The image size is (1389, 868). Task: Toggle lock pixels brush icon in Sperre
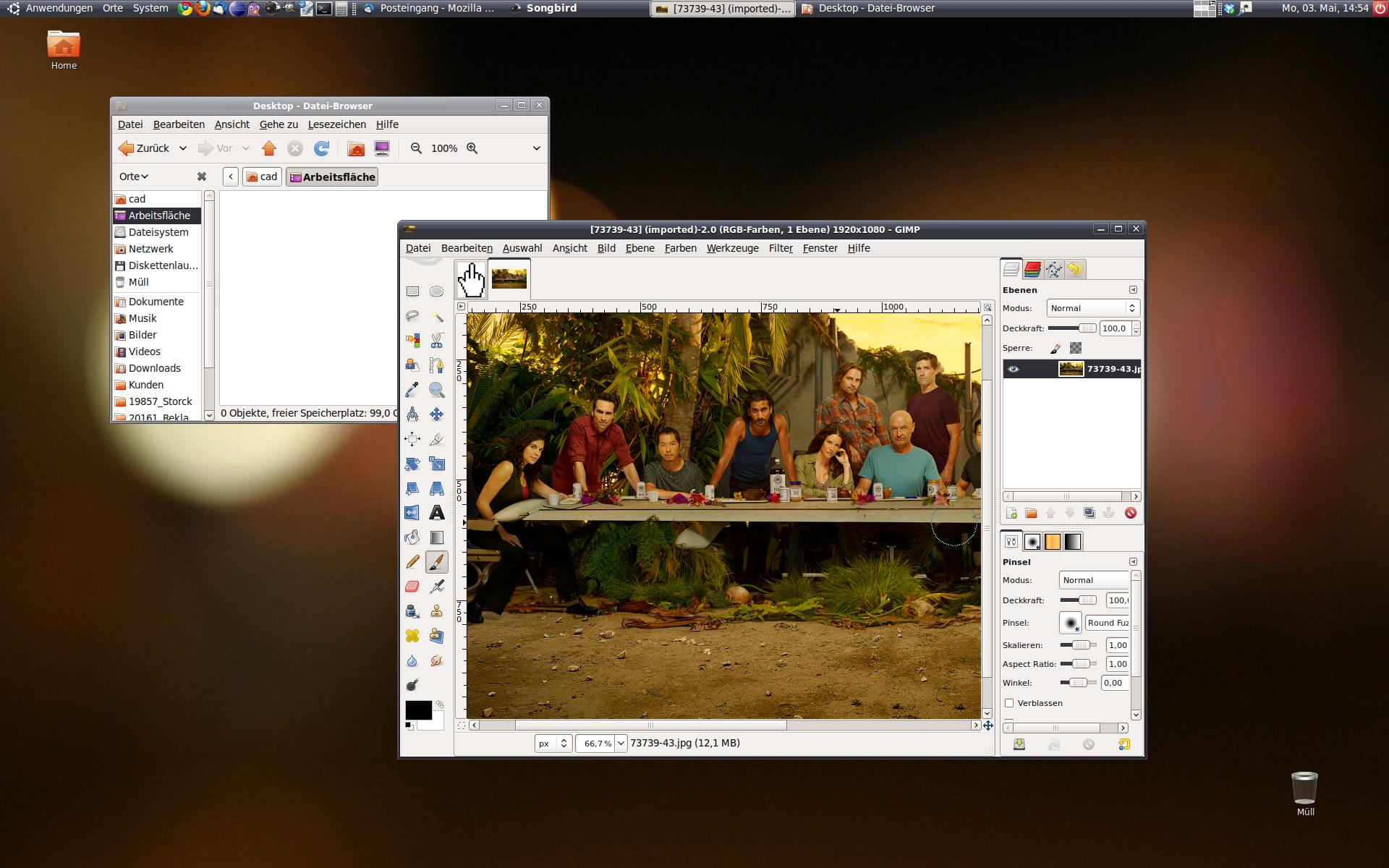click(1055, 348)
